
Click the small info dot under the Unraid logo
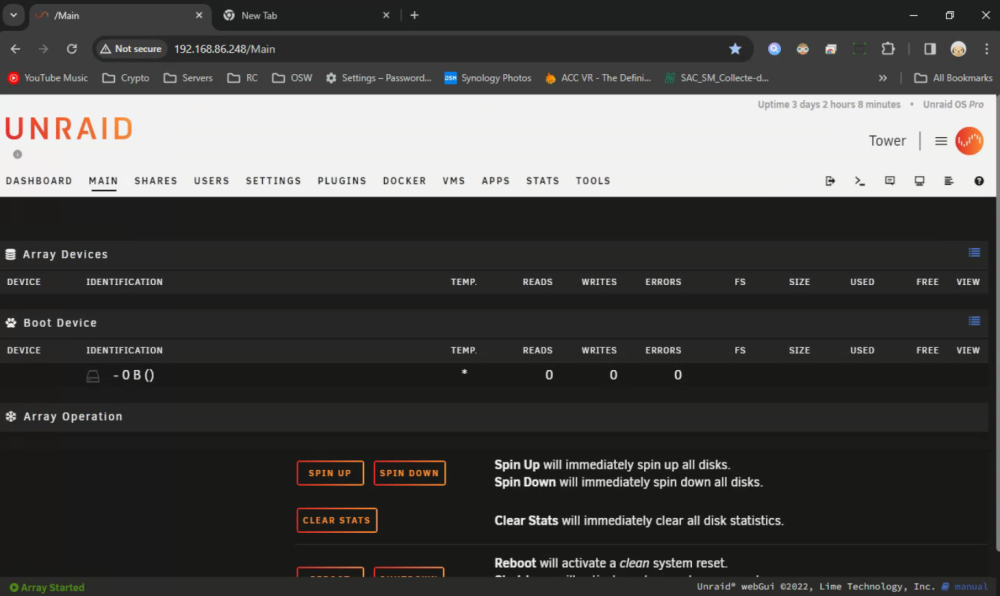(x=17, y=154)
